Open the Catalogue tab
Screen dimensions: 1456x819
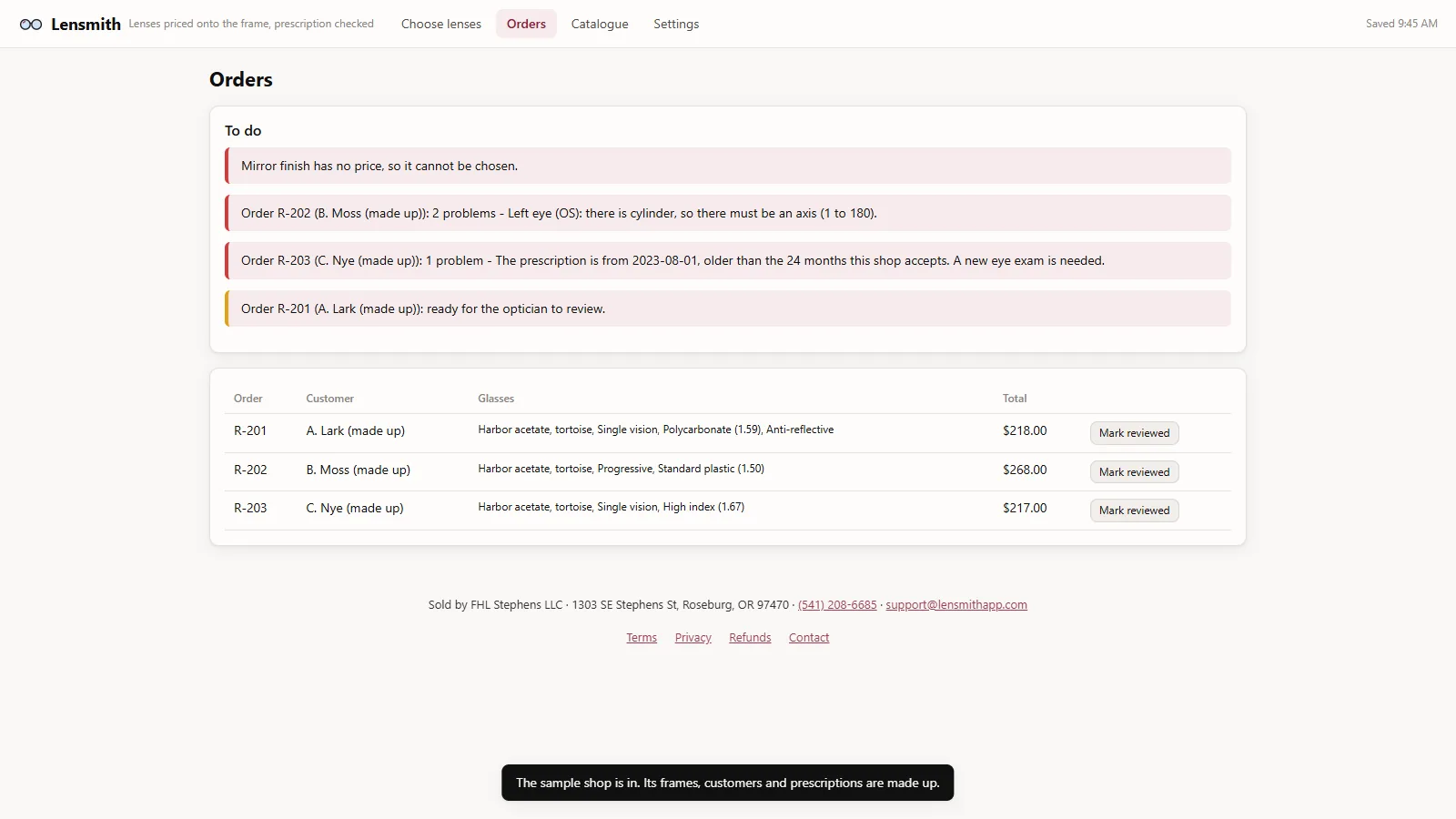pyautogui.click(x=600, y=24)
